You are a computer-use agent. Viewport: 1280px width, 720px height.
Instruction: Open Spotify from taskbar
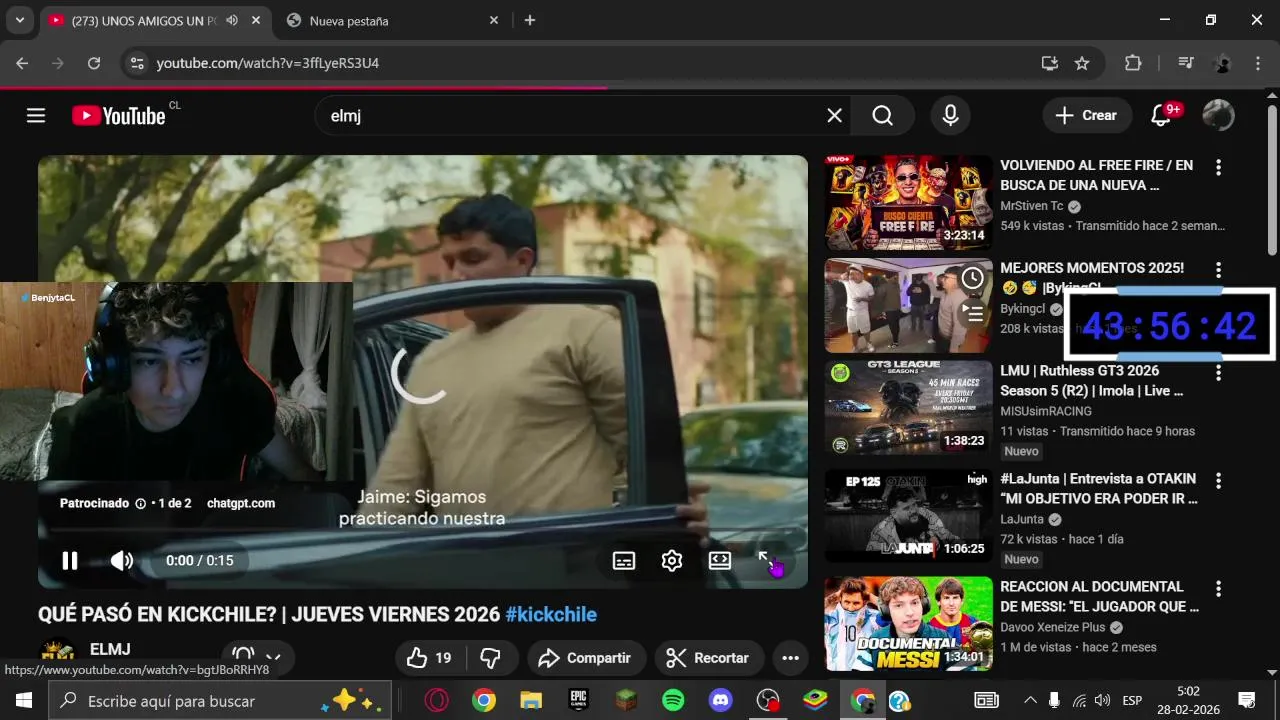tap(673, 701)
